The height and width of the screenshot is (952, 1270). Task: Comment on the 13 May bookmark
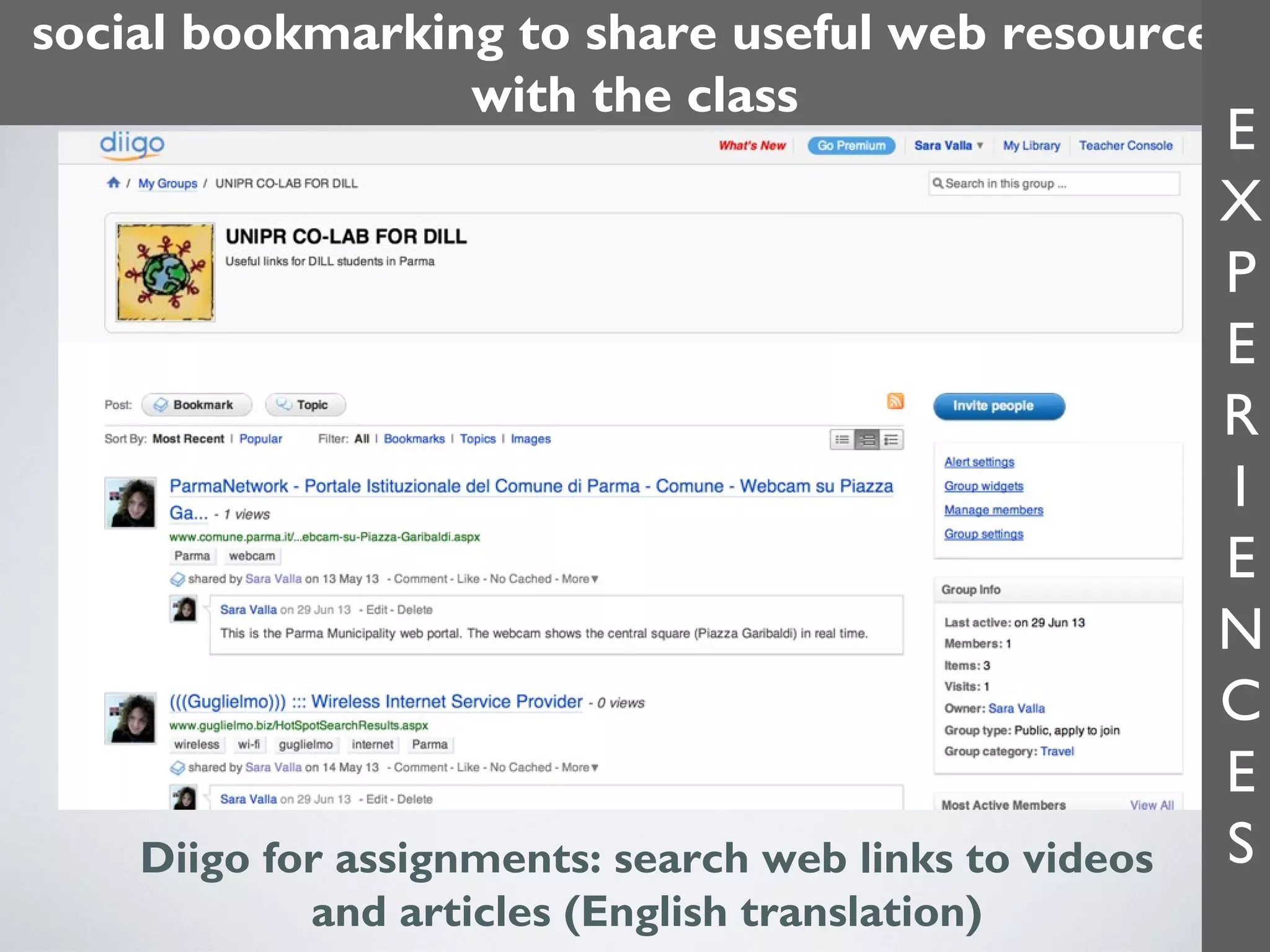click(x=420, y=579)
